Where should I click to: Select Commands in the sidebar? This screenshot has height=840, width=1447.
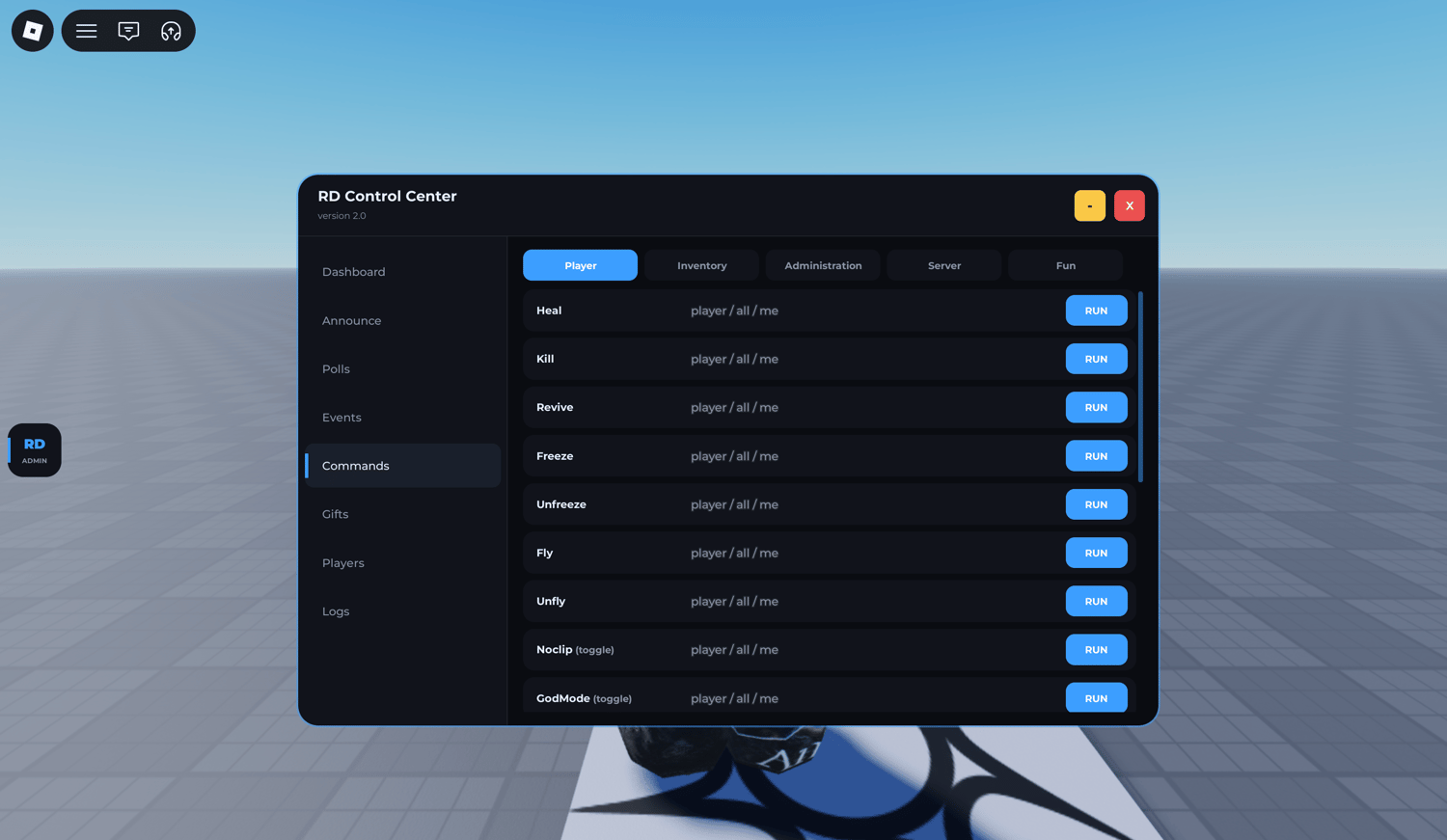coord(402,466)
